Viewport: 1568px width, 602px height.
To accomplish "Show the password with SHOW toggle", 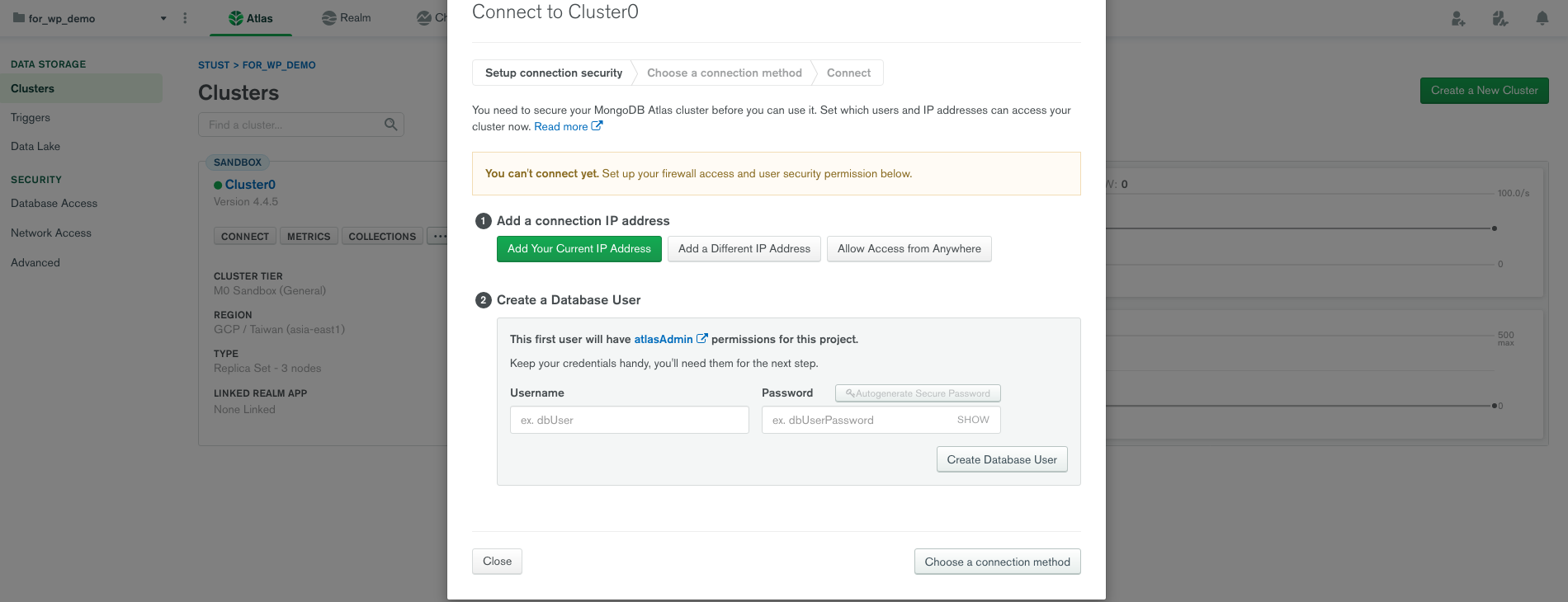I will 973,420.
